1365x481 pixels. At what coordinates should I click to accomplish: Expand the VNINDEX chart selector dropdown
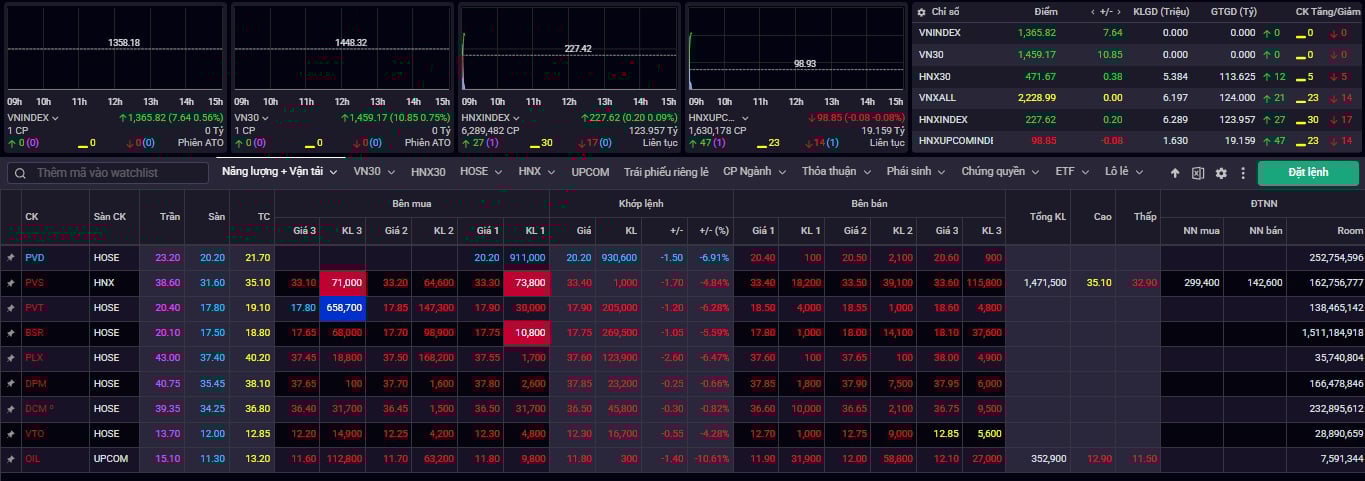[55, 118]
